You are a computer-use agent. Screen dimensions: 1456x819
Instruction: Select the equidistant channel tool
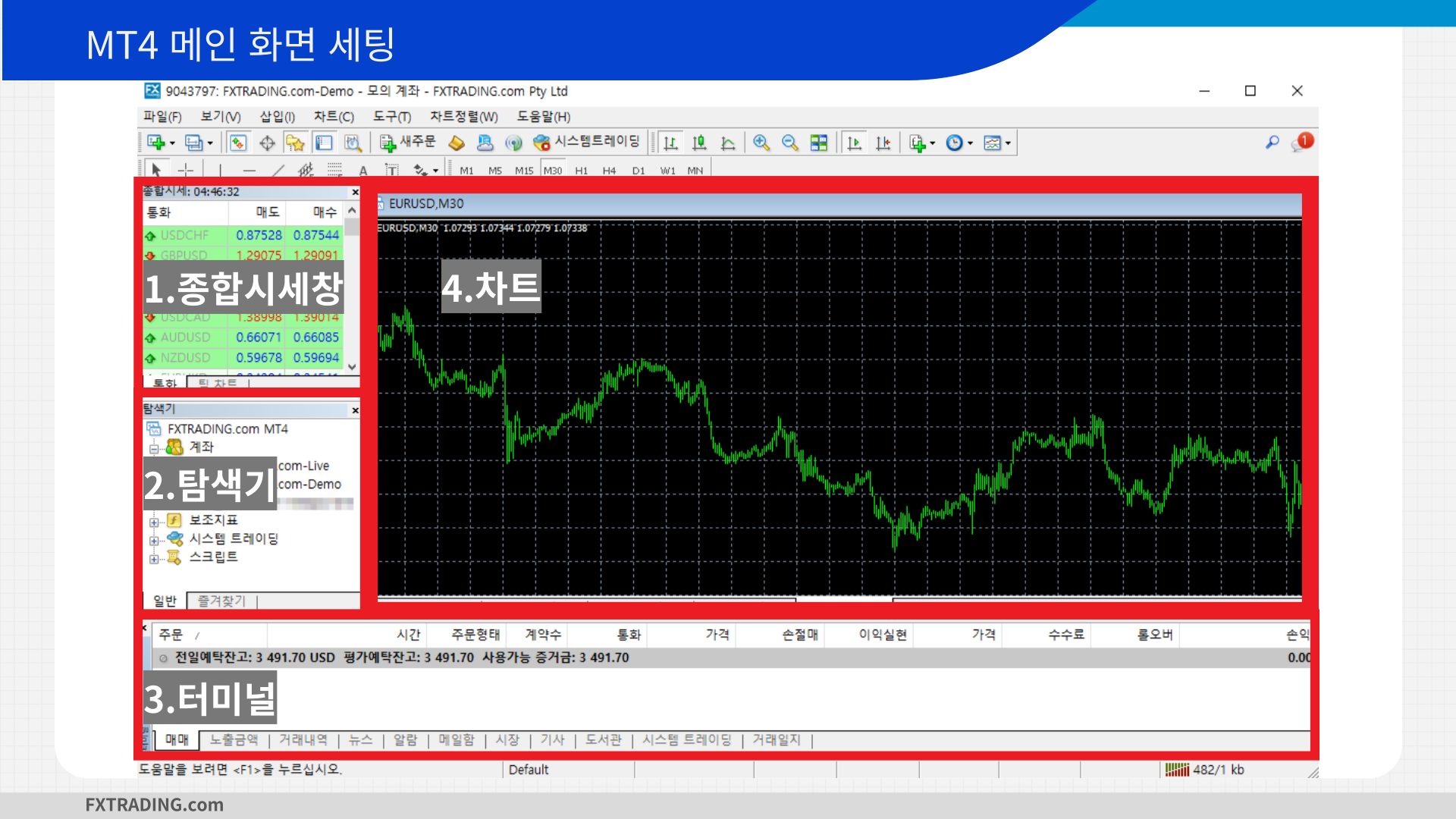(306, 170)
